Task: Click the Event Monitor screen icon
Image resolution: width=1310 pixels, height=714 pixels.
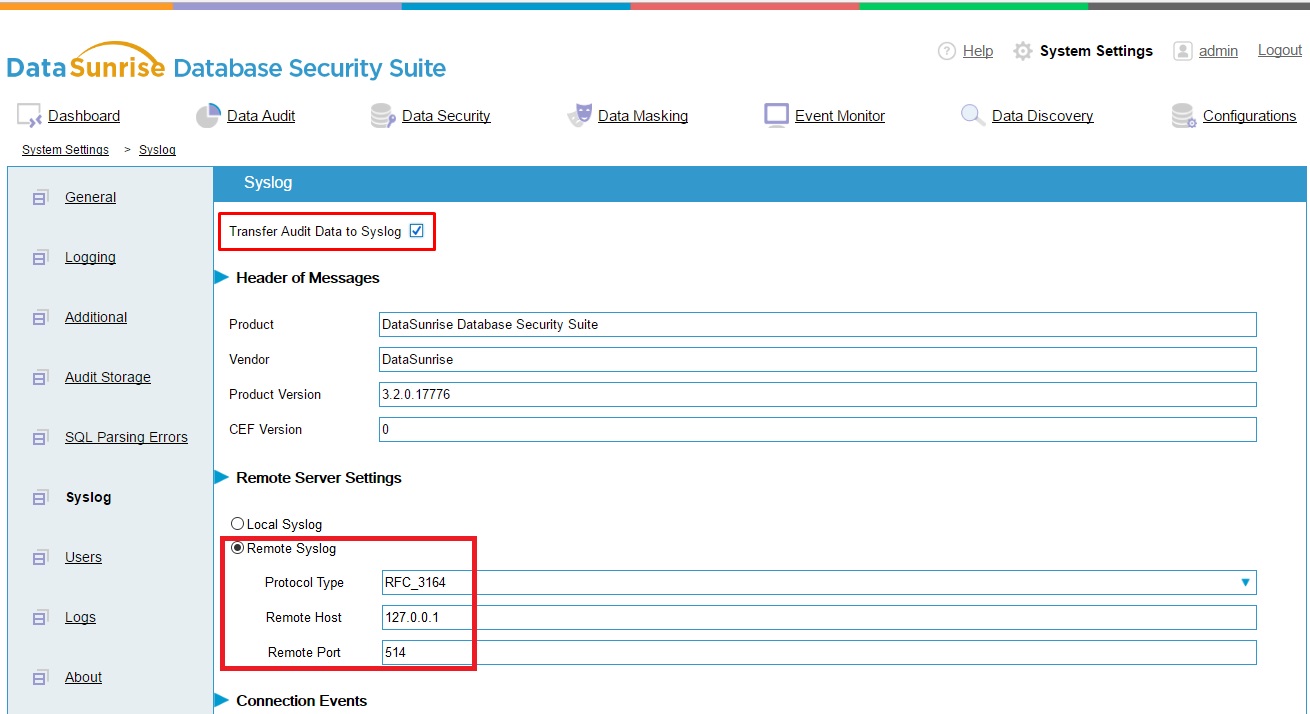Action: click(x=776, y=115)
